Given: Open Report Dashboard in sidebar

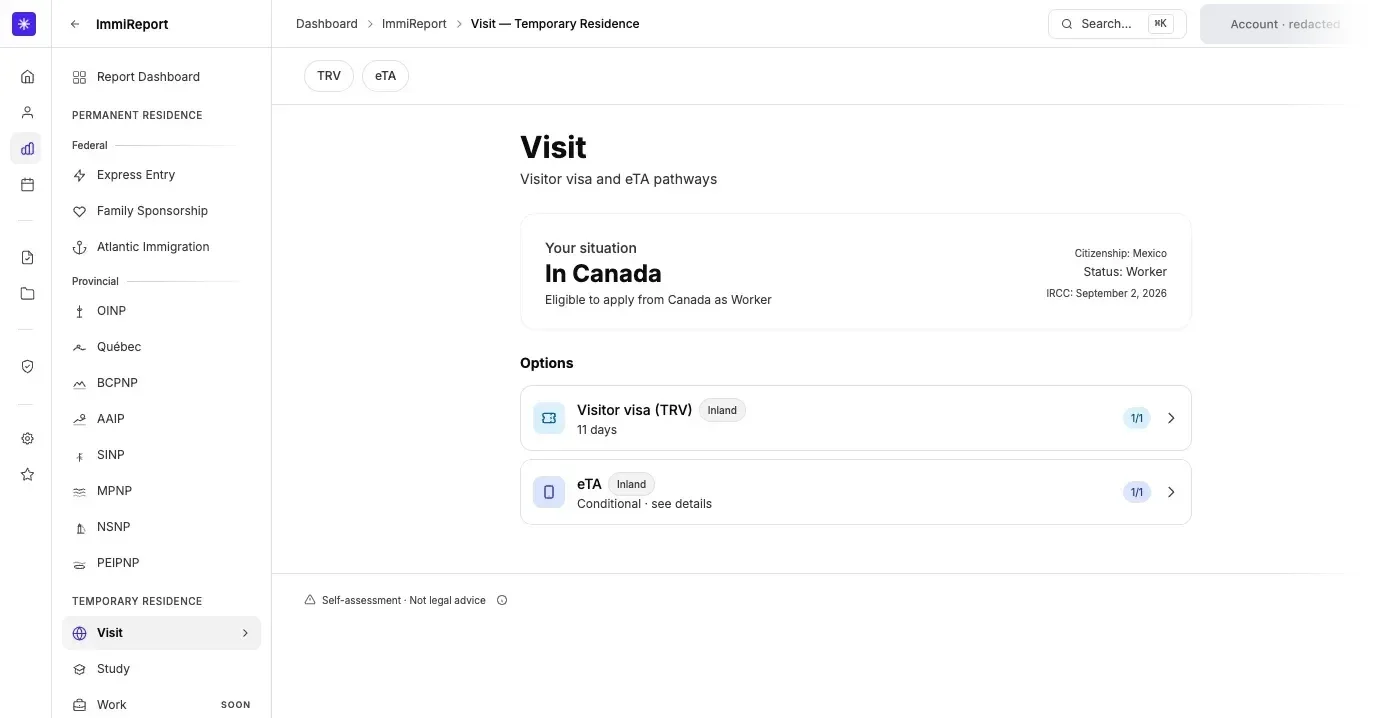Looking at the screenshot, I should 161,77.
